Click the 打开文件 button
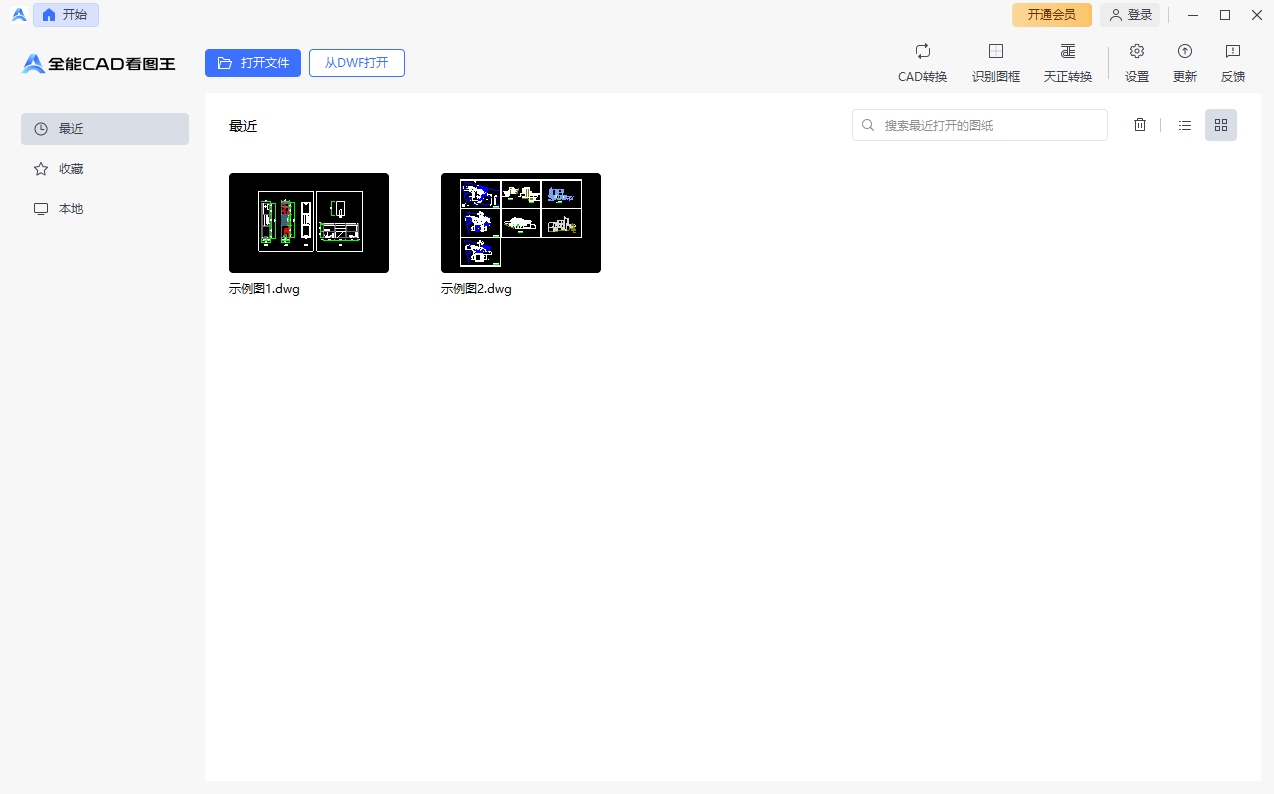This screenshot has width=1274, height=794. [x=253, y=63]
